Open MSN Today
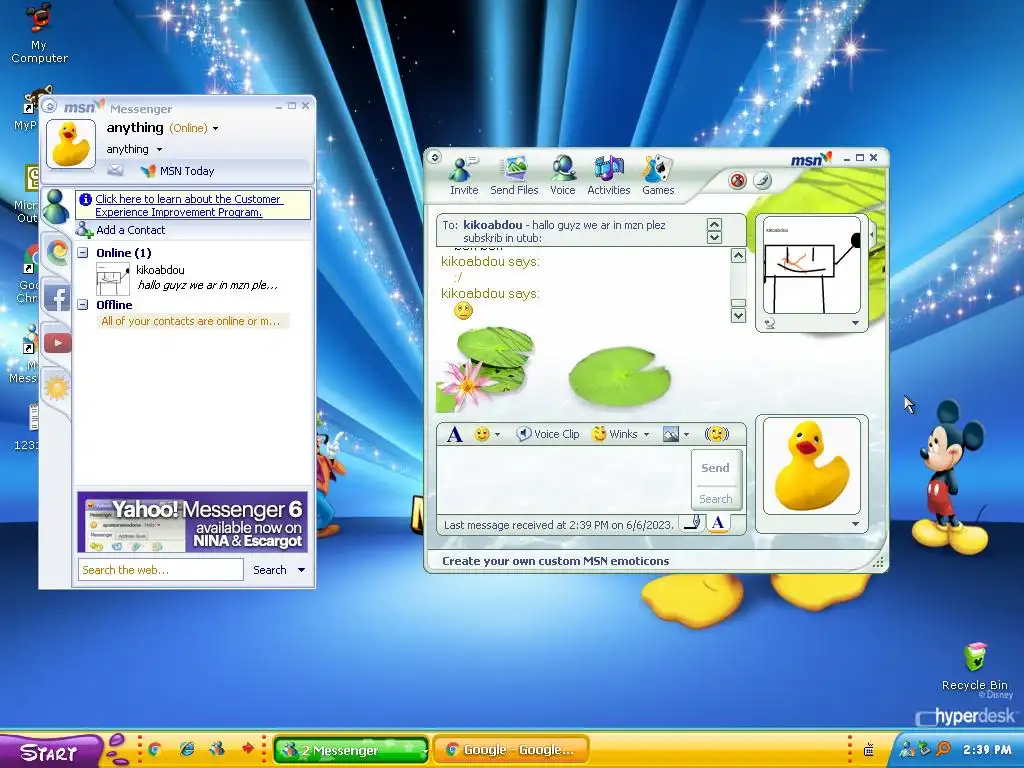Screen dimensions: 1024x768 click(x=178, y=171)
